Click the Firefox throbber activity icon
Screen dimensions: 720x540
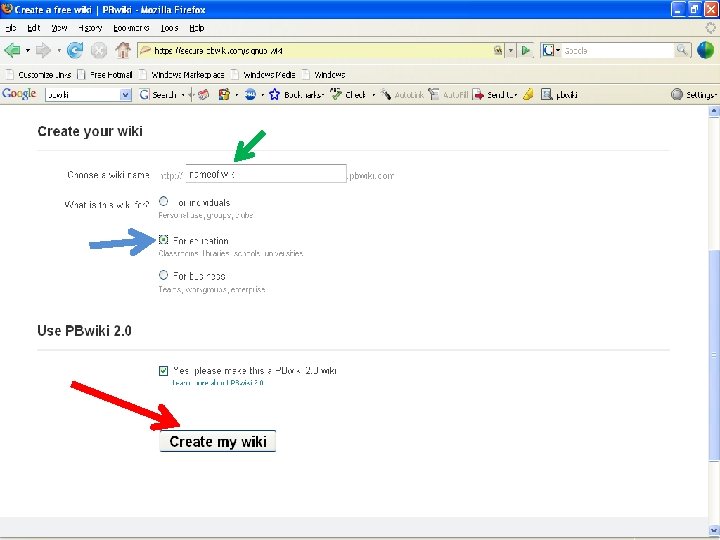(x=710, y=28)
